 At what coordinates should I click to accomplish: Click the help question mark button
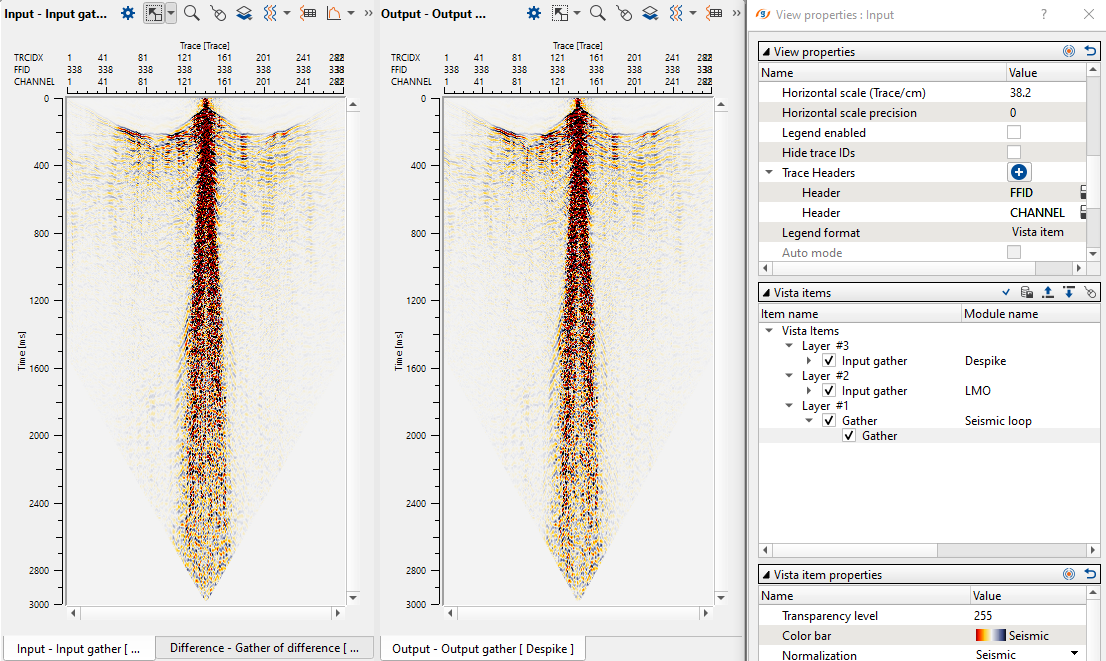pos(1044,14)
